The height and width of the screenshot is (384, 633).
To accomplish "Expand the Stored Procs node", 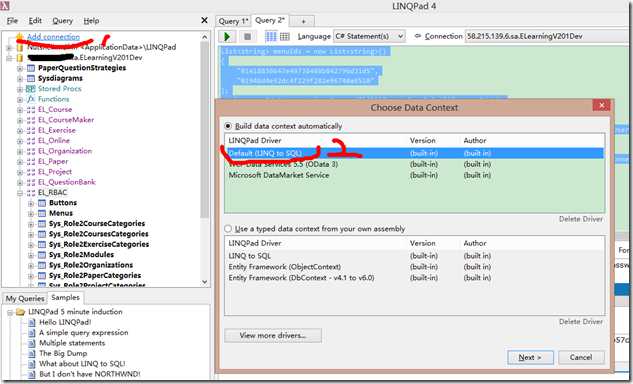I will point(19,89).
